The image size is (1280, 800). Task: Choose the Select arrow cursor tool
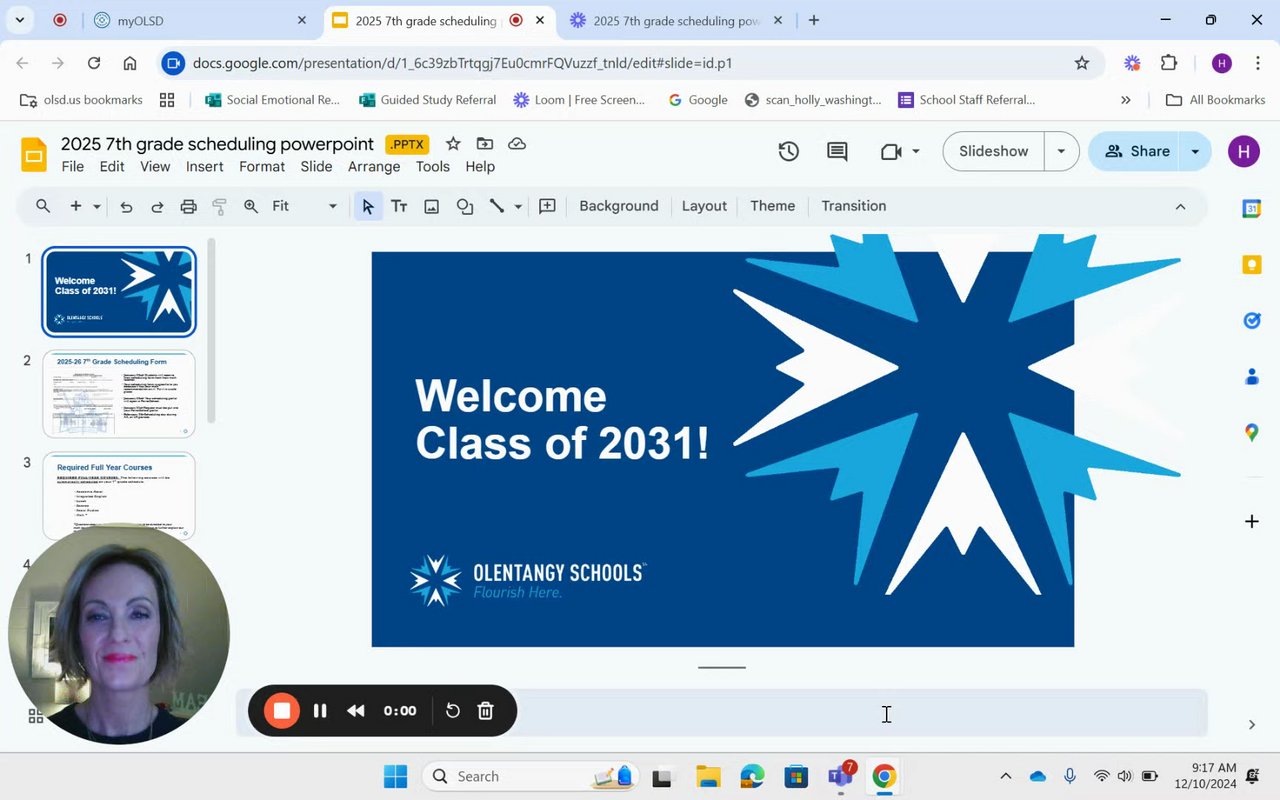368,206
